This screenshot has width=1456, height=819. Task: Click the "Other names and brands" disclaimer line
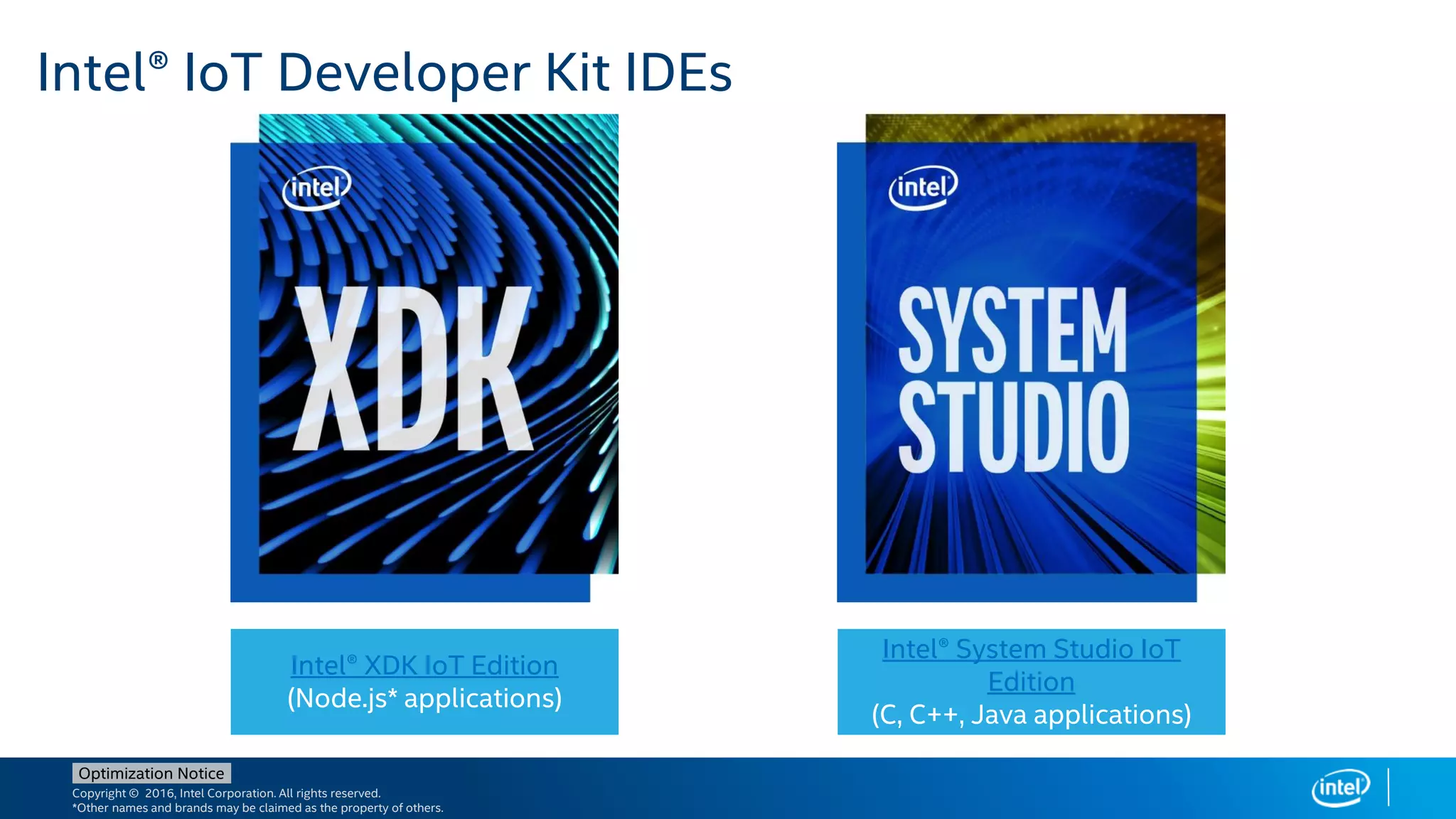(257, 808)
